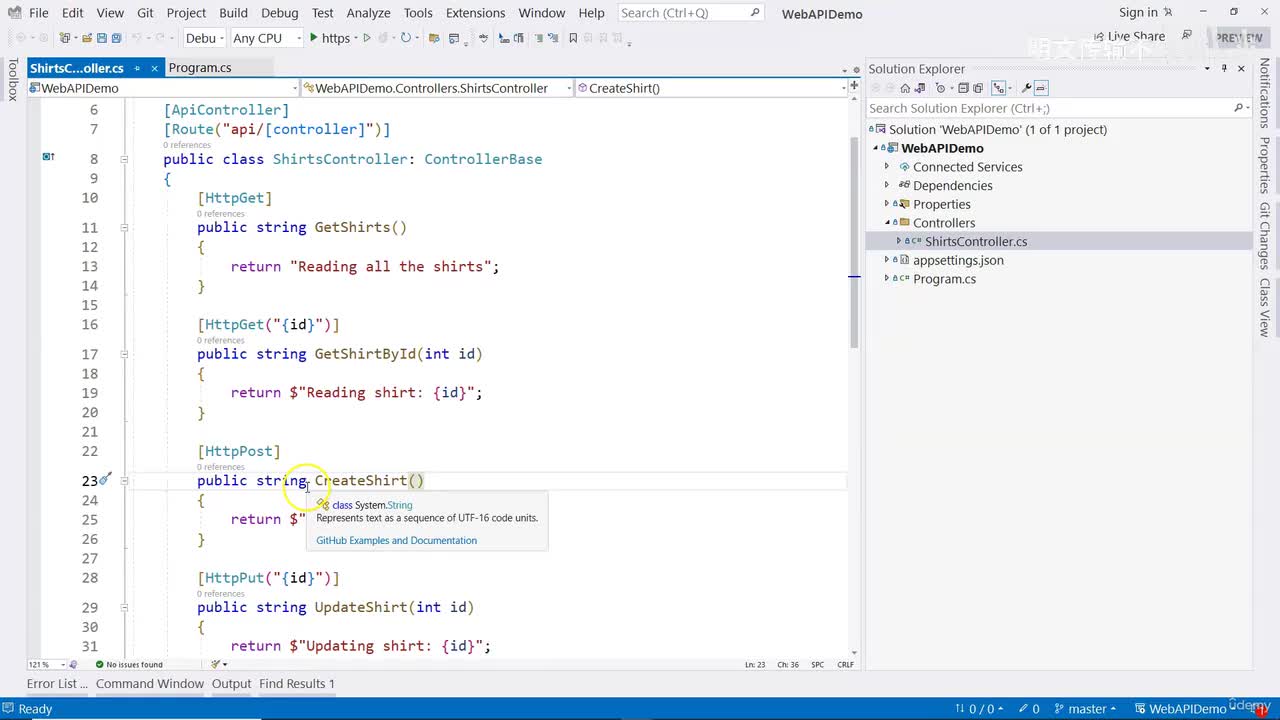This screenshot has width=1280, height=720.
Task: Close the ShirtsController.cs tab
Action: (154, 68)
